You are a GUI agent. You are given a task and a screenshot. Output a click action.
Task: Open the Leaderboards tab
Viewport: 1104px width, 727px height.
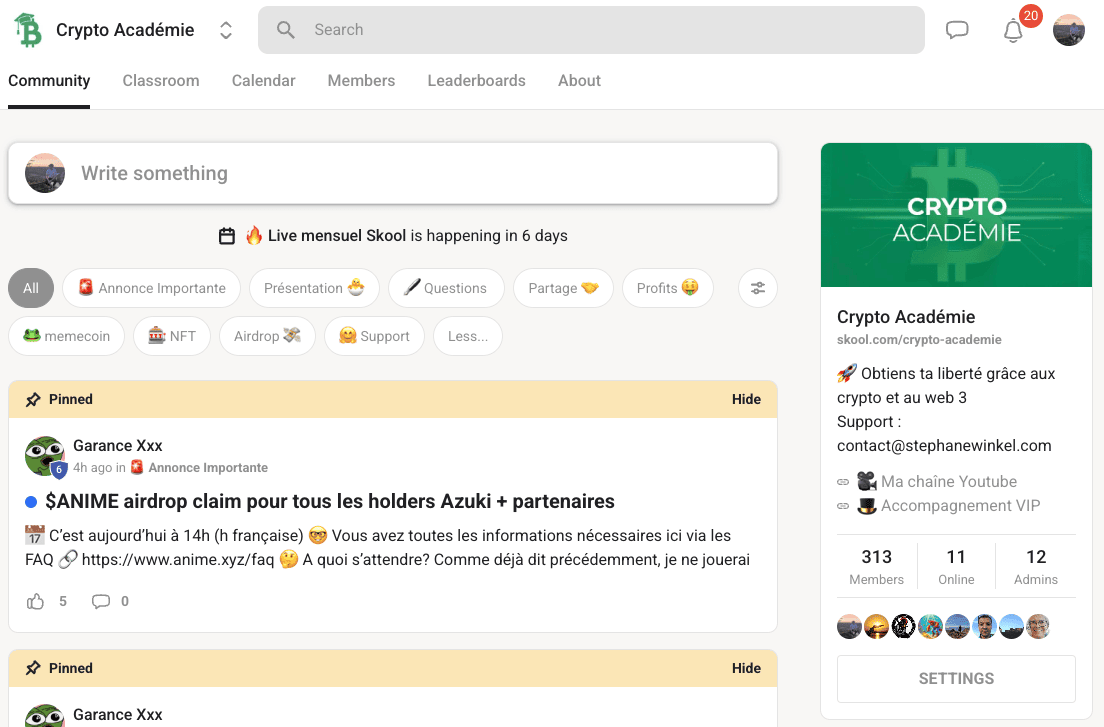[x=476, y=80]
